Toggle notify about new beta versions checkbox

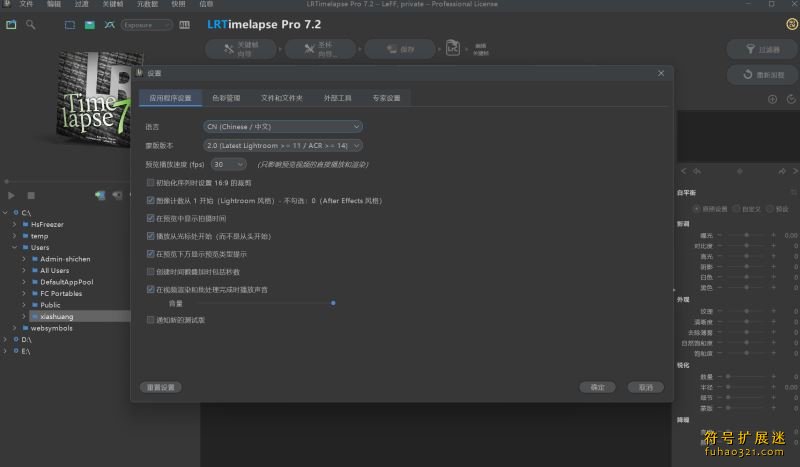[150, 319]
